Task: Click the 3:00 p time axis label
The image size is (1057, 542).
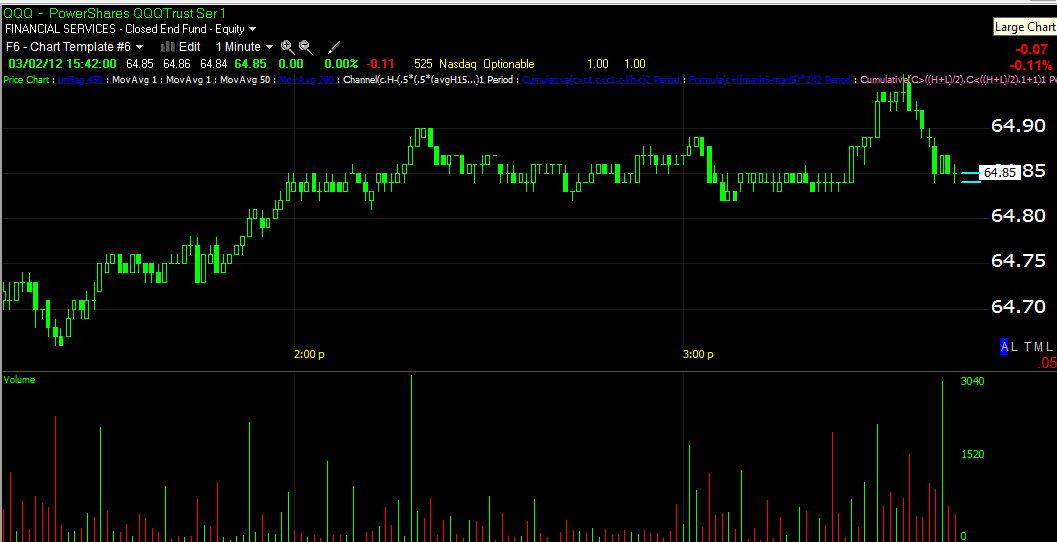Action: 699,354
